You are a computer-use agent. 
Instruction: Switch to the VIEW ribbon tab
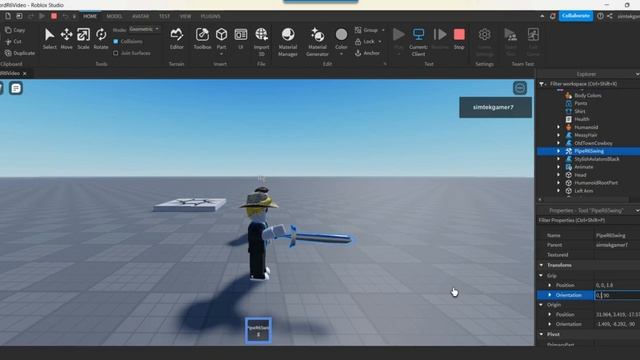(x=185, y=16)
